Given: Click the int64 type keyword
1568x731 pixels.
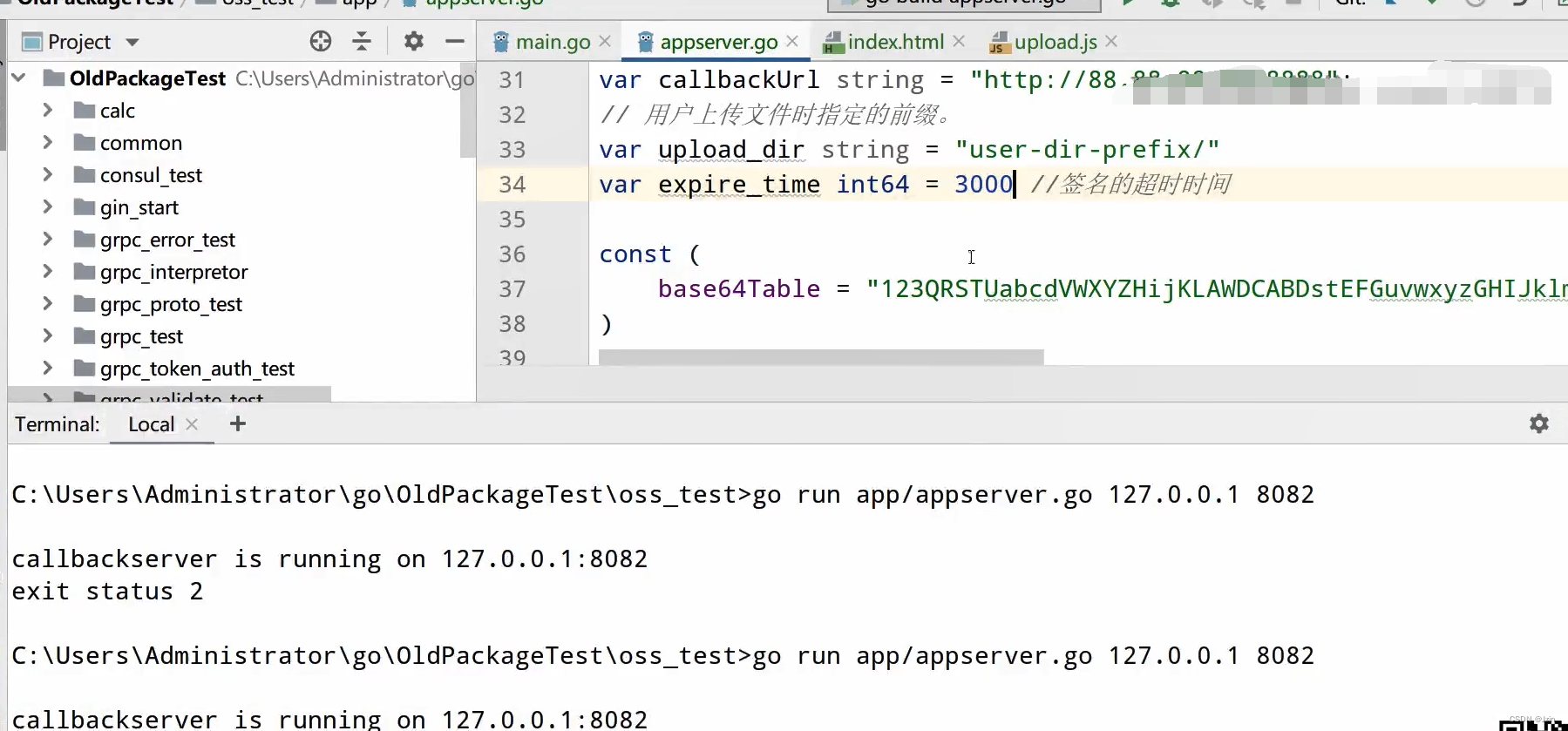Looking at the screenshot, I should coord(872,185).
